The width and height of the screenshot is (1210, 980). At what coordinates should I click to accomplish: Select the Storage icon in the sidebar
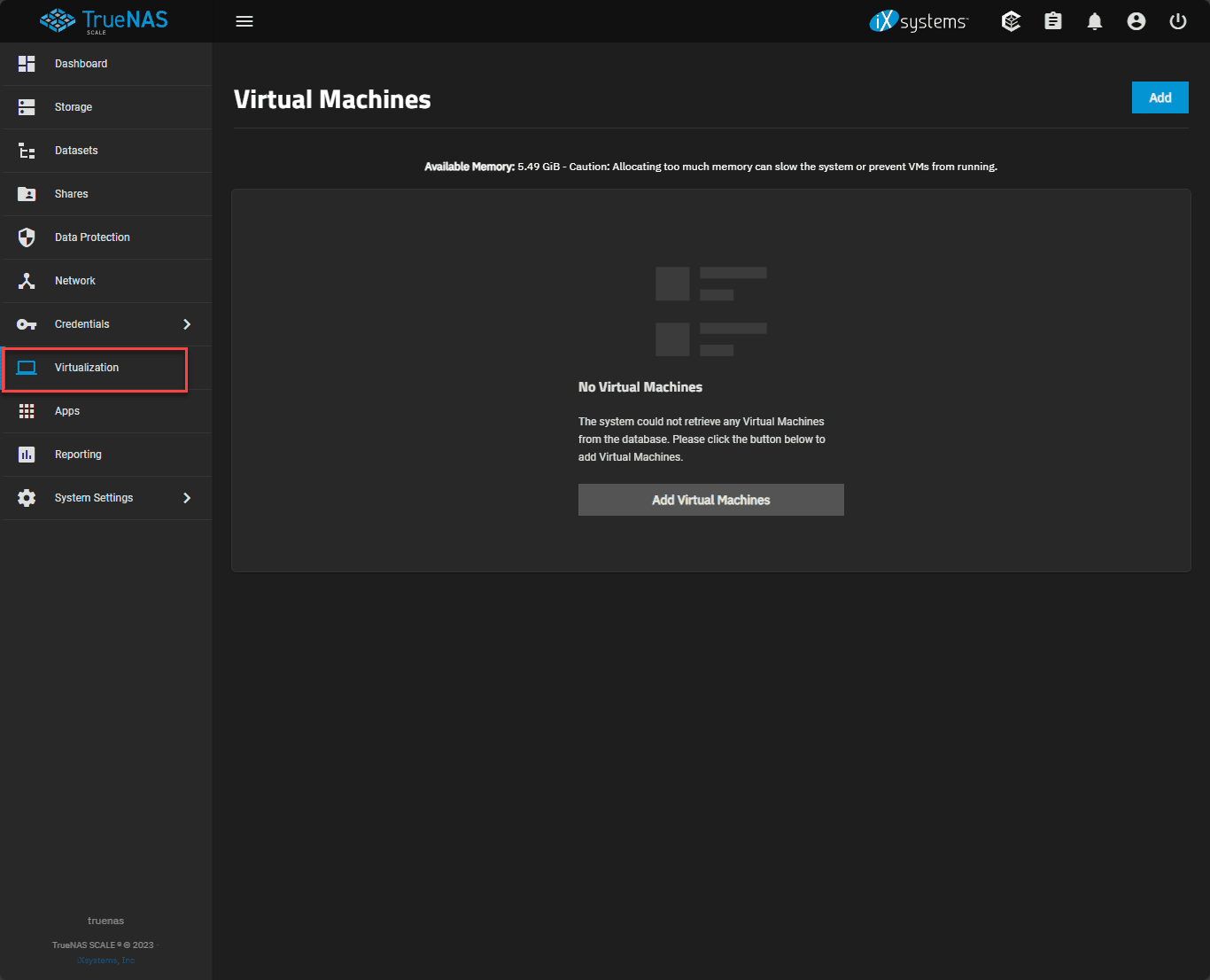(x=26, y=106)
